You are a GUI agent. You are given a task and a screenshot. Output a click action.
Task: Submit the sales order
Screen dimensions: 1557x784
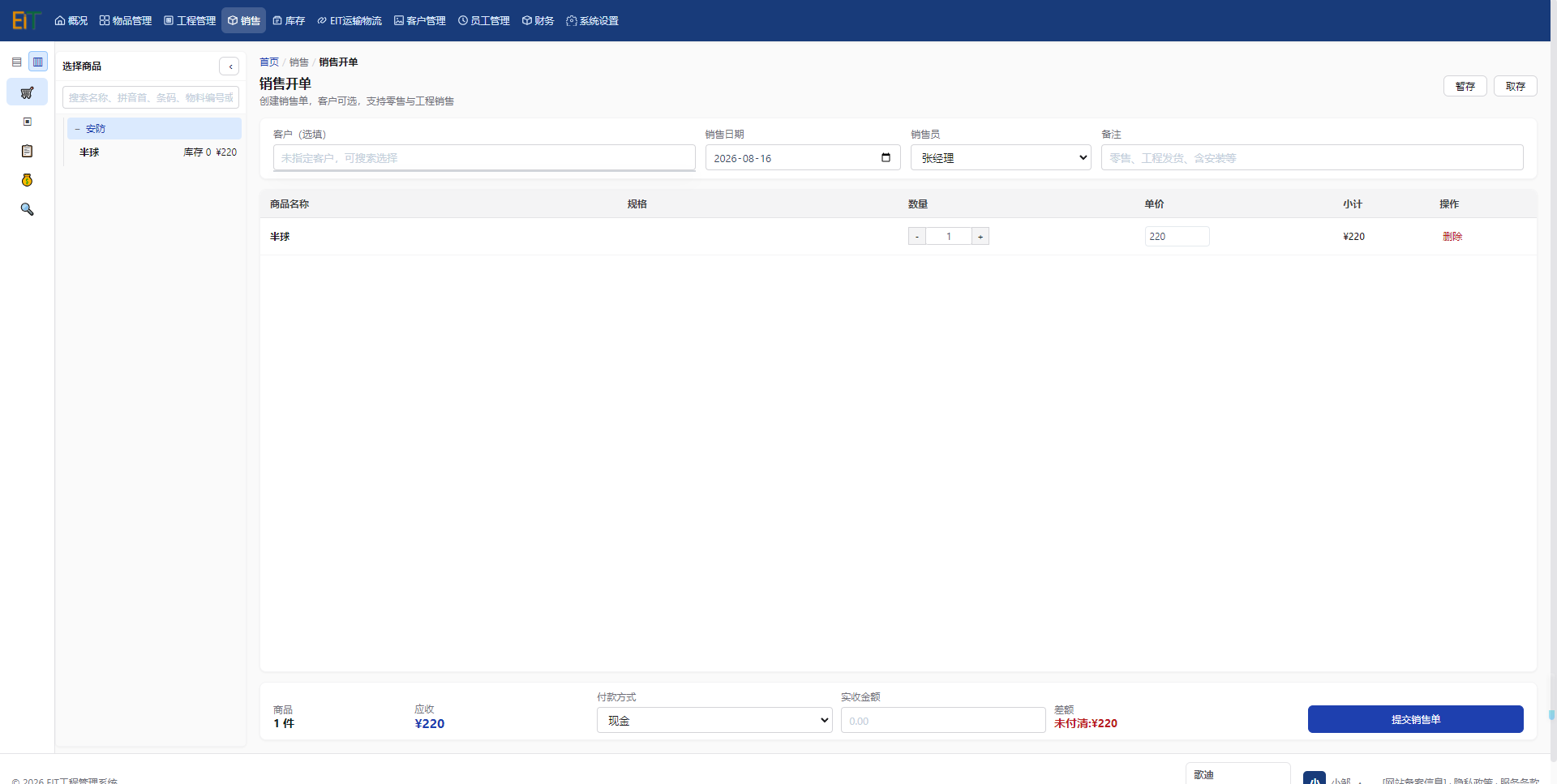(1415, 719)
